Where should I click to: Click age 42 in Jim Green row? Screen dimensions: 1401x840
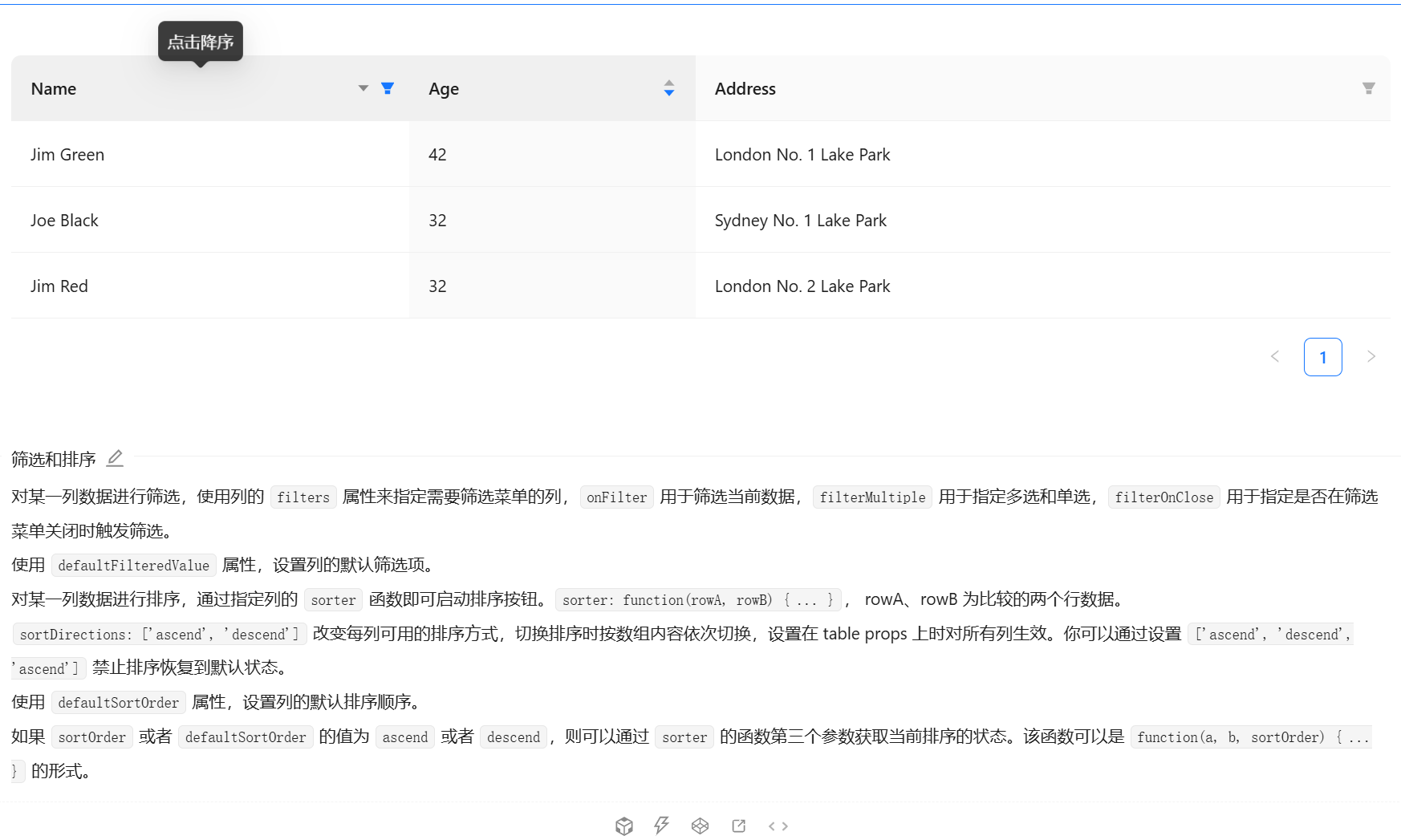(x=552, y=154)
